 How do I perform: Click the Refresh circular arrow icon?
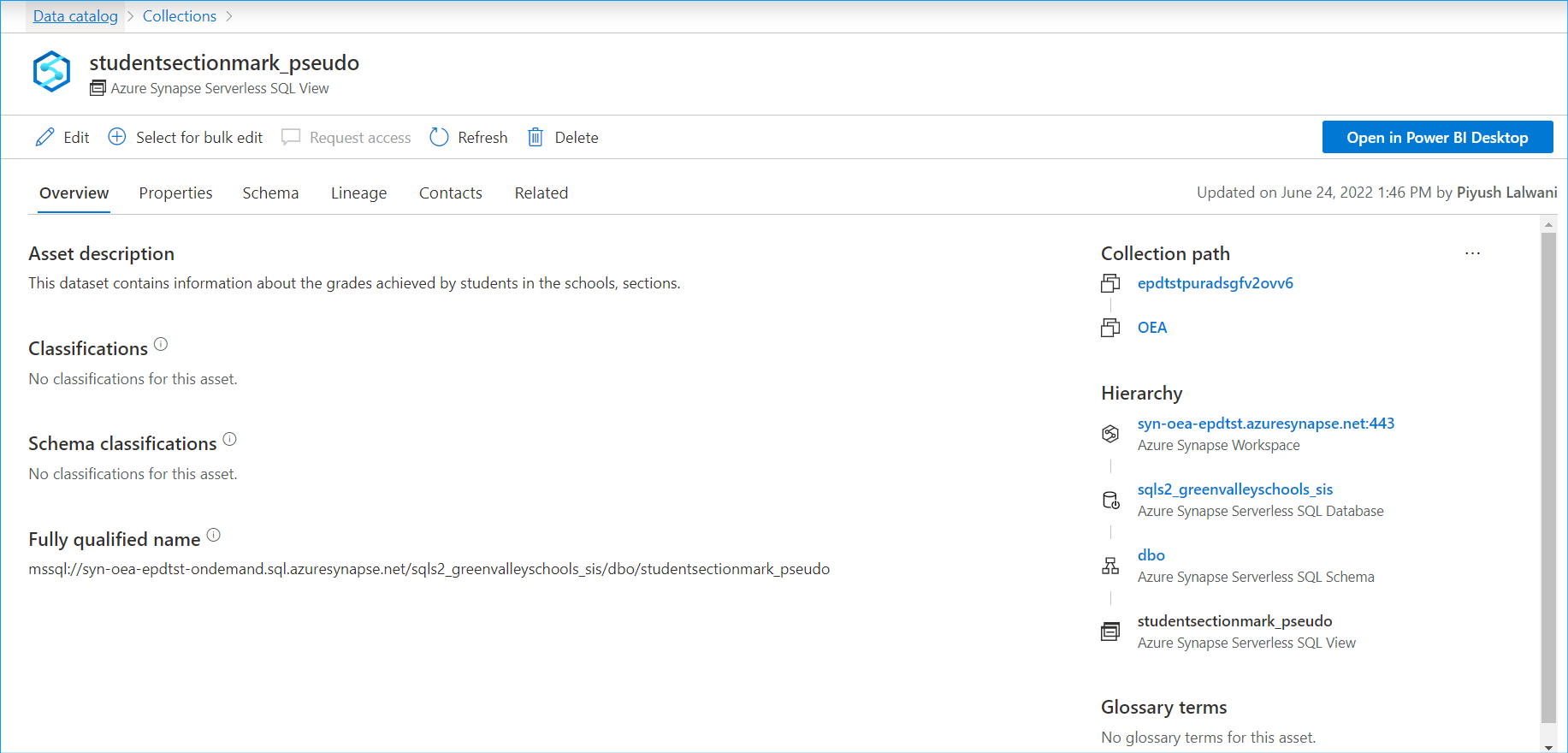point(439,137)
